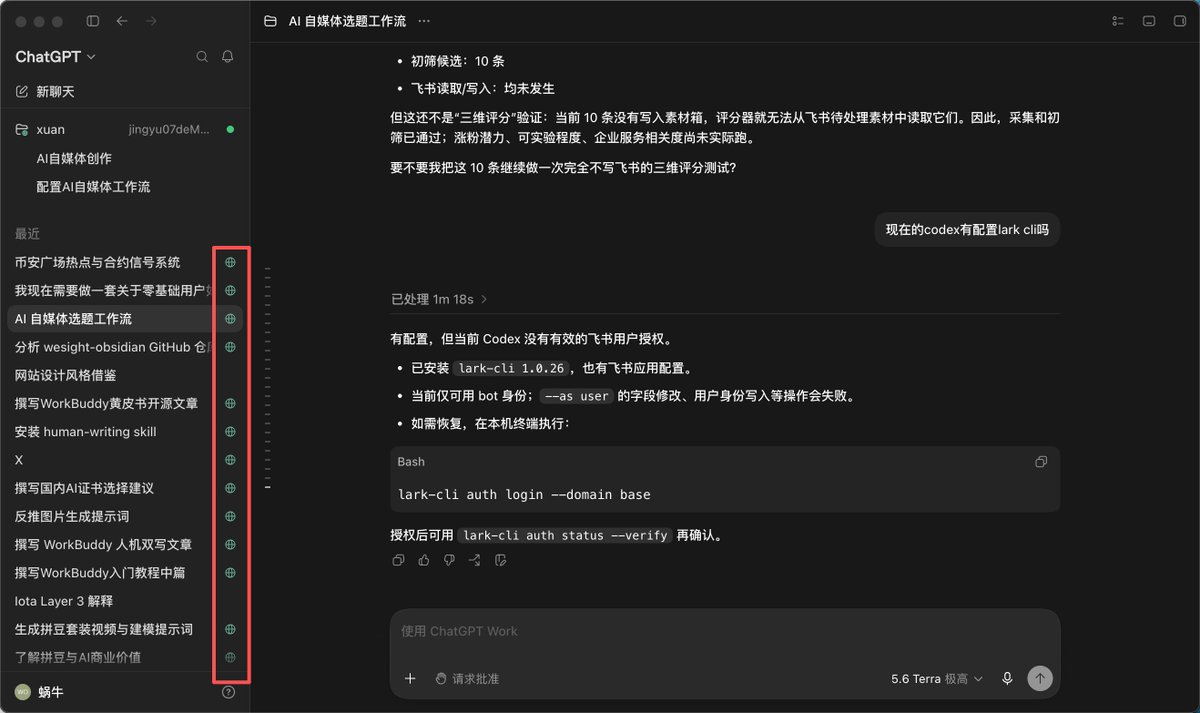Click the lark-cli auth login command text

(524, 495)
